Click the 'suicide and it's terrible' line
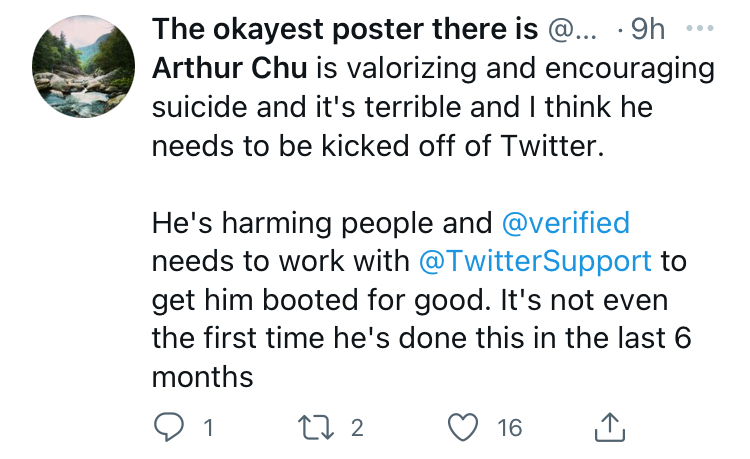 (402, 107)
